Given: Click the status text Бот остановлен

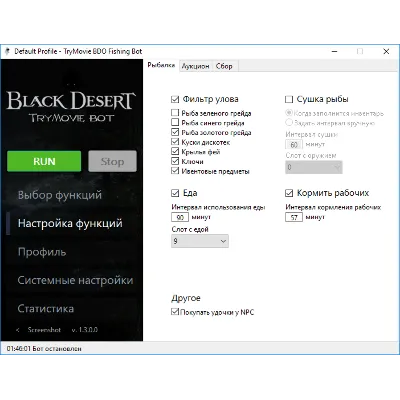Looking at the screenshot, I should 57,349.
